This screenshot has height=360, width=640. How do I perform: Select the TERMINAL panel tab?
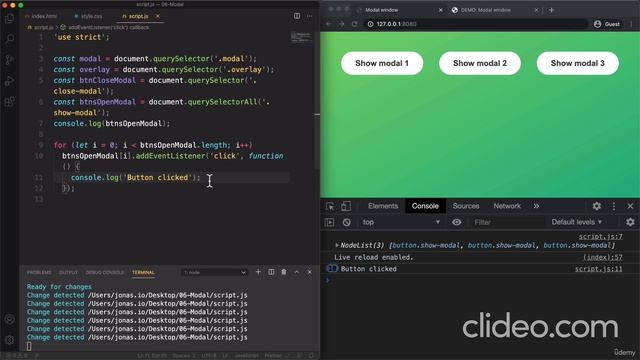tap(143, 272)
